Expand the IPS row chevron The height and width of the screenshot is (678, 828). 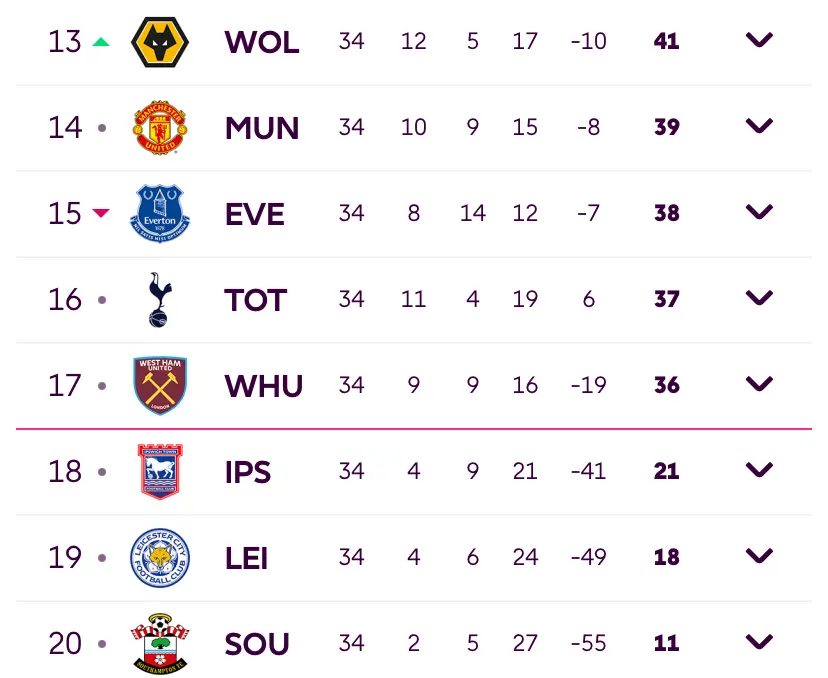coord(759,470)
